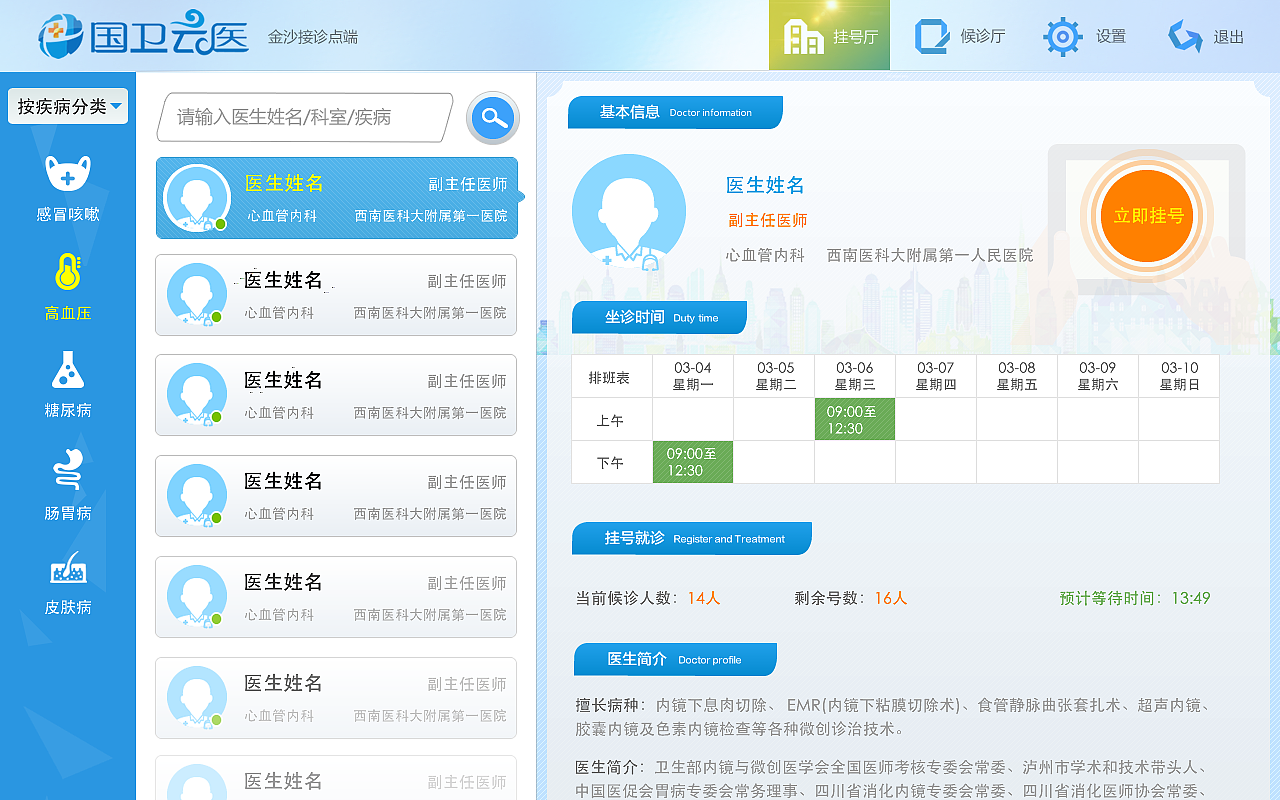Click the fifth doctor's avatar
Screen dimensions: 1280x800
[196, 596]
